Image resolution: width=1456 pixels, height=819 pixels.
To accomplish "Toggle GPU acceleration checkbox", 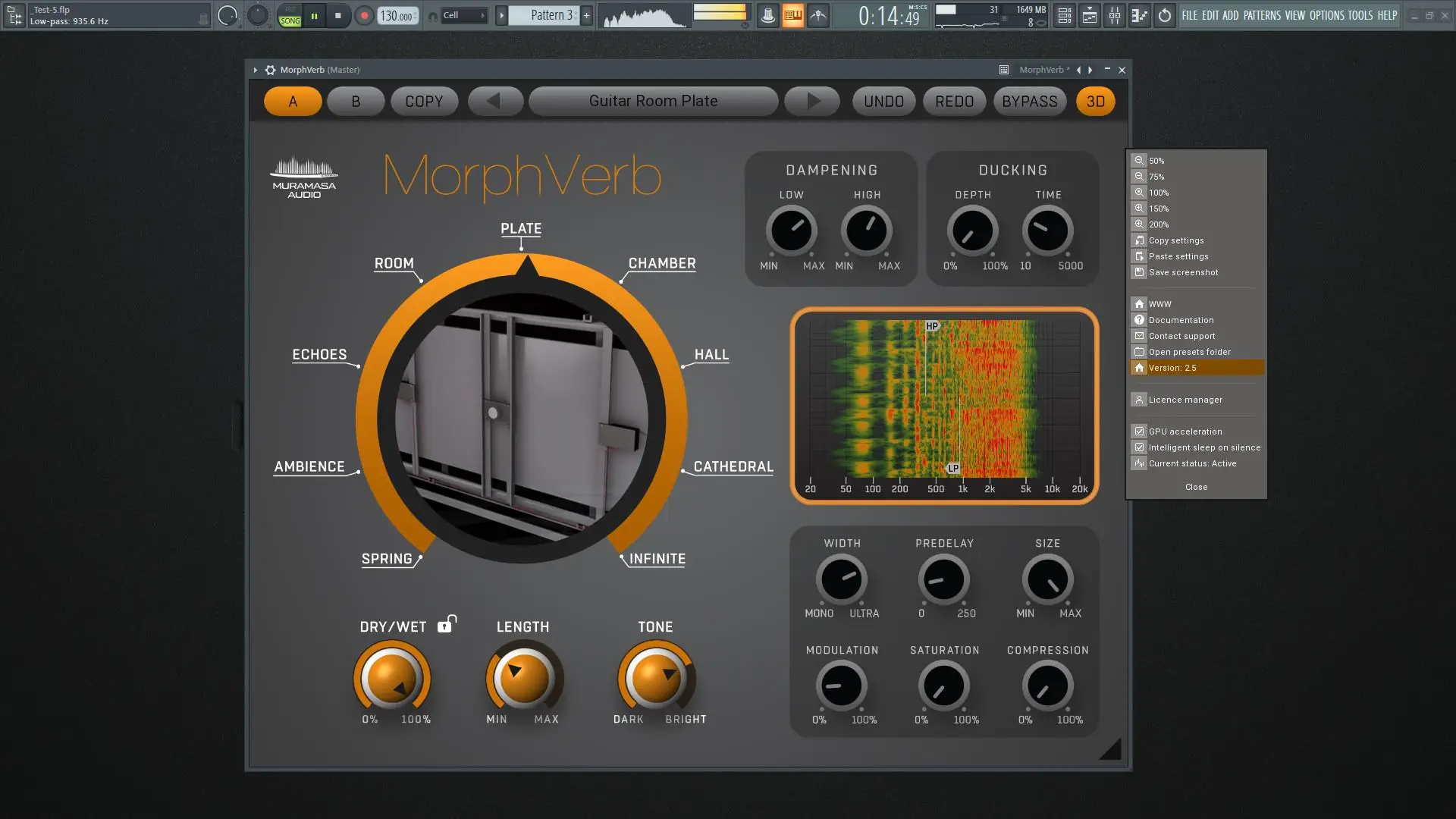I will [x=1139, y=431].
